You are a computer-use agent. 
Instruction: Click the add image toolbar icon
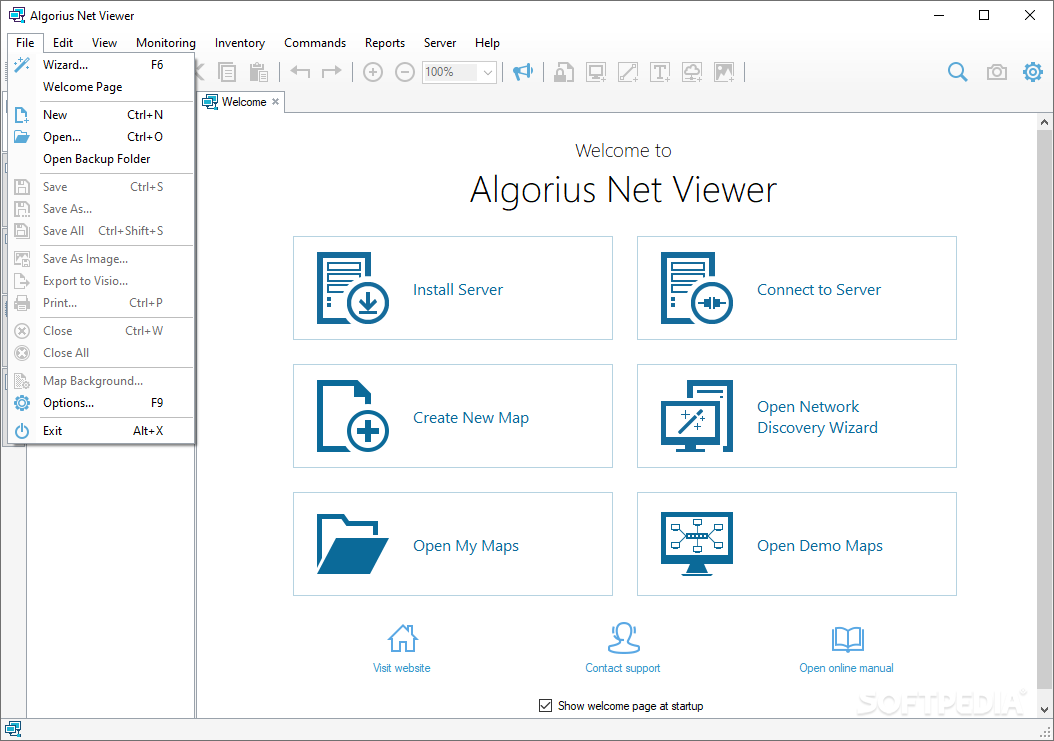(724, 72)
